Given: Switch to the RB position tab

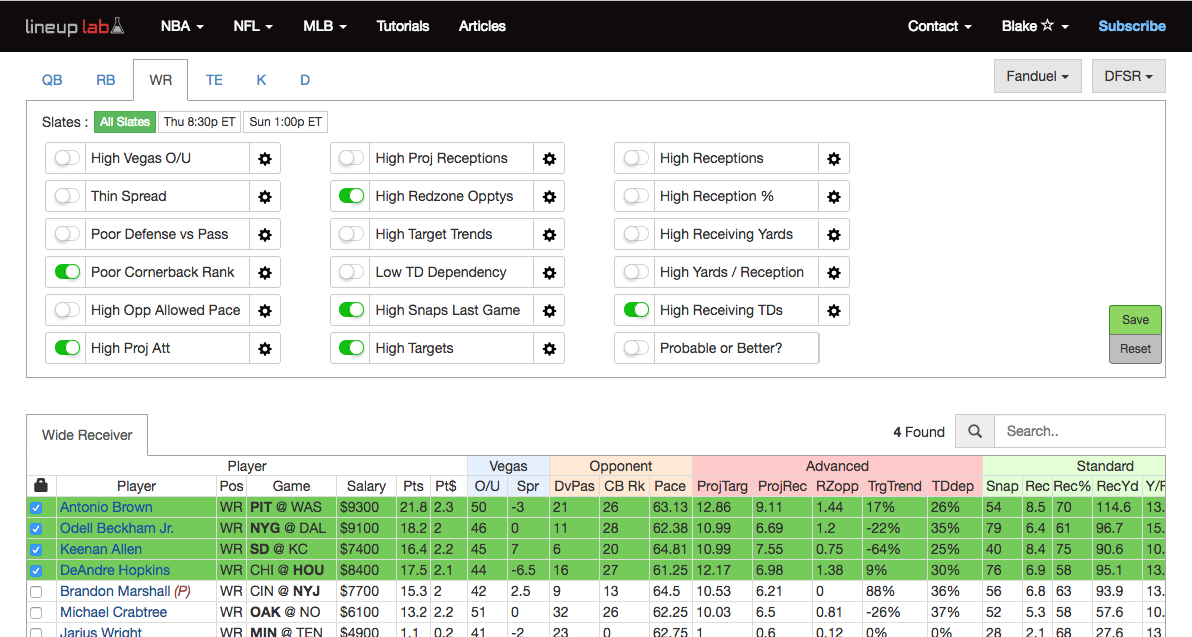Looking at the screenshot, I should [x=106, y=80].
